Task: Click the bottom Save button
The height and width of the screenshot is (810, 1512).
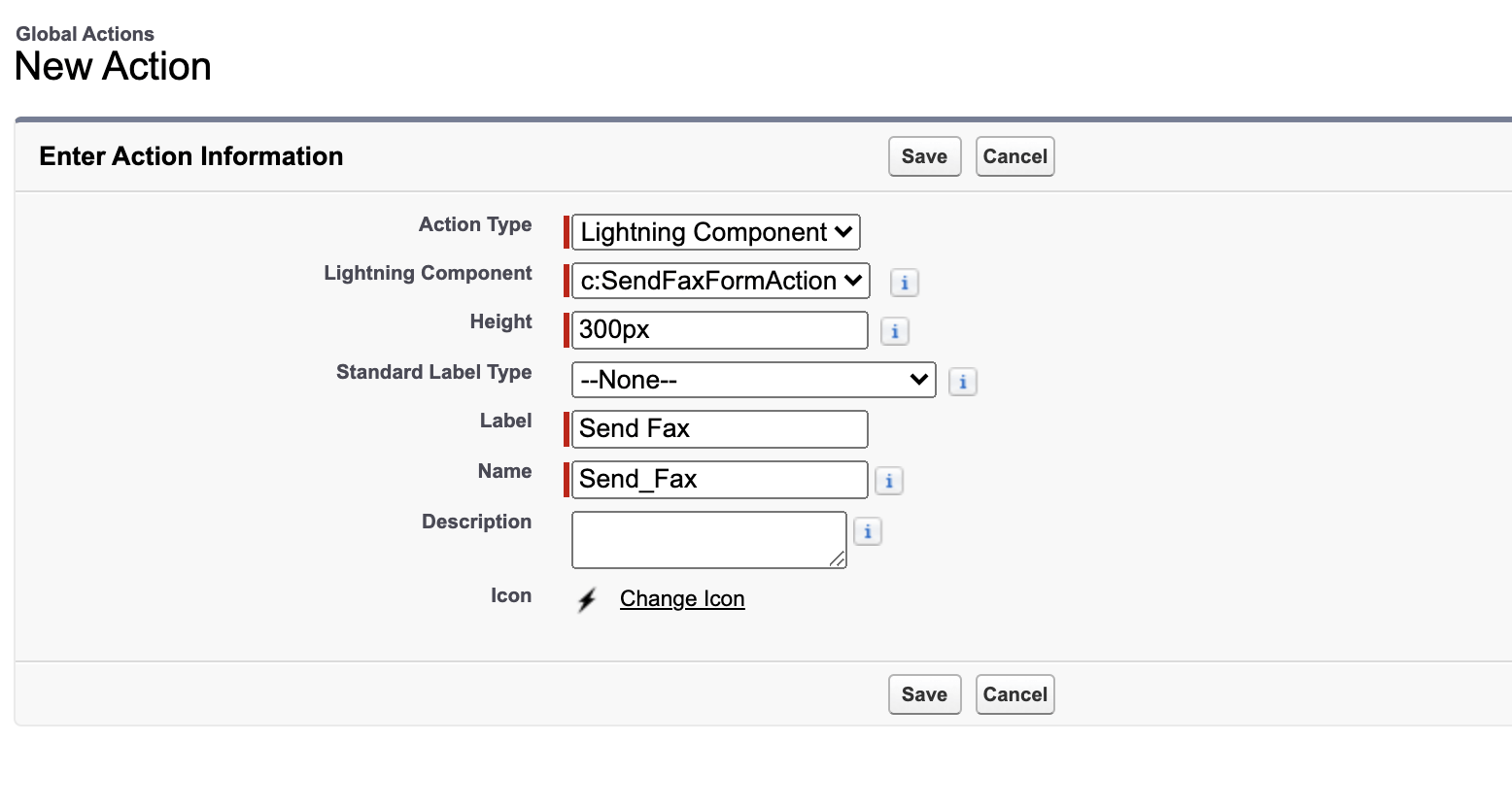Action: (x=923, y=694)
